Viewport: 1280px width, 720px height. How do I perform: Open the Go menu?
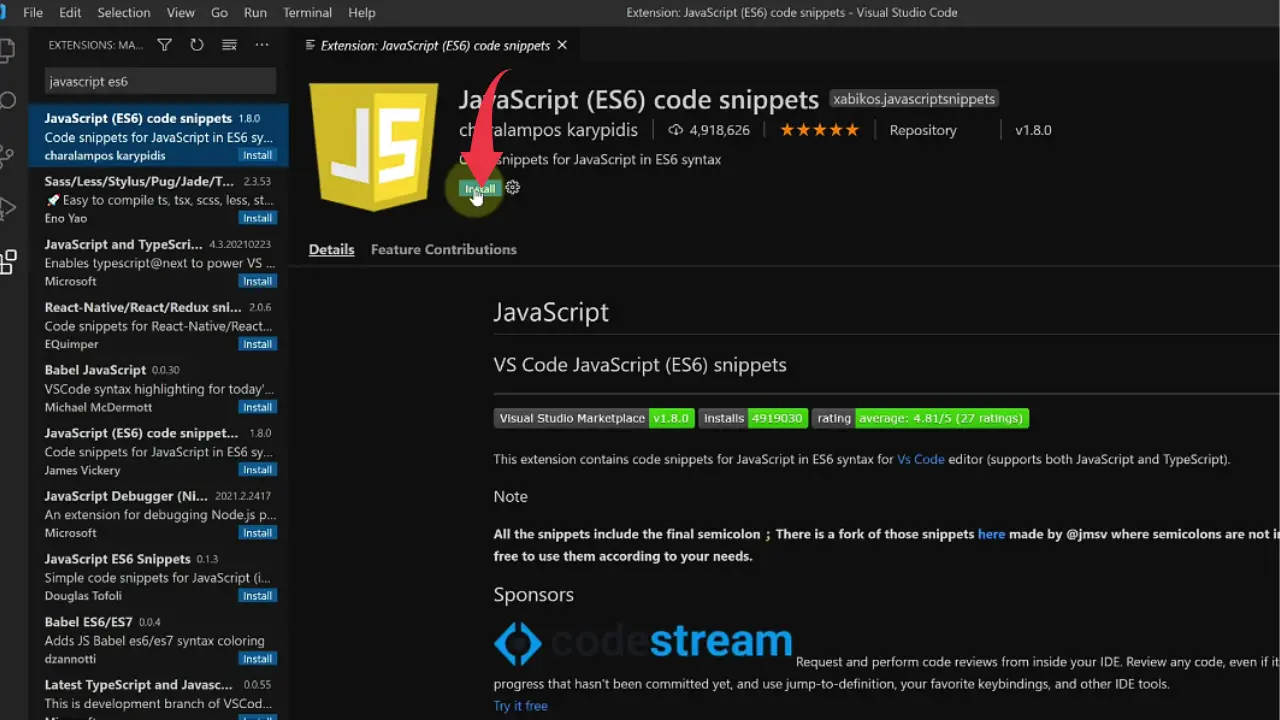tap(219, 13)
